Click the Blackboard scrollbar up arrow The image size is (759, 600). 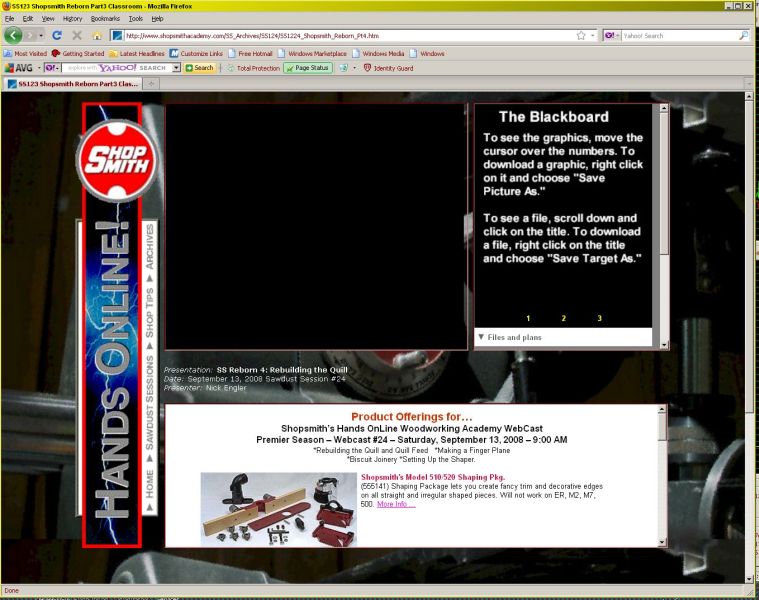(664, 108)
